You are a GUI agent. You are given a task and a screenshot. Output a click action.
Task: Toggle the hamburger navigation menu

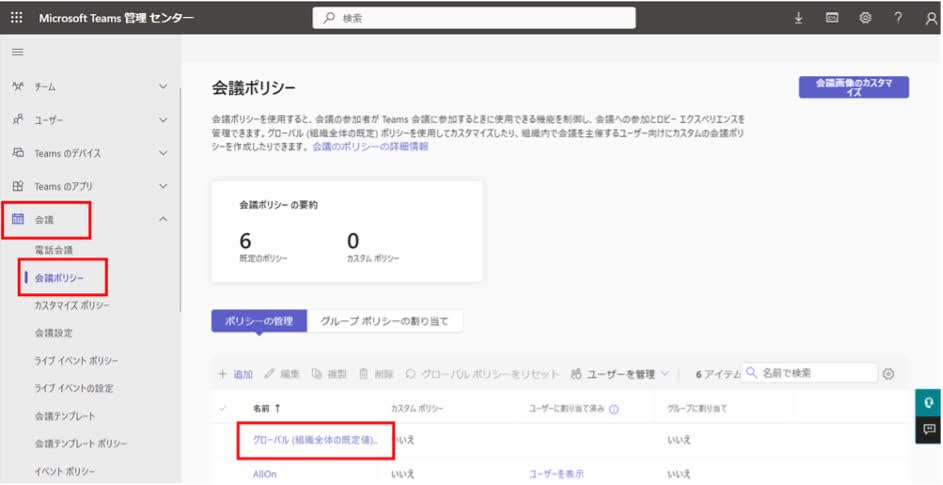18,52
